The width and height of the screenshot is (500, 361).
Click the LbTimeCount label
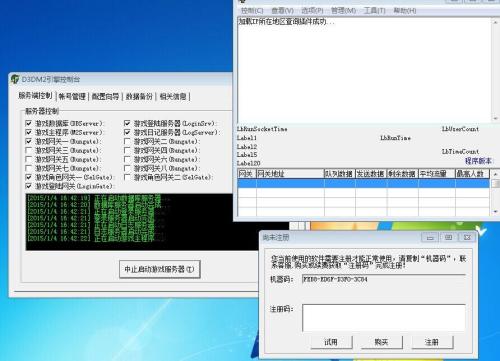coord(460,151)
